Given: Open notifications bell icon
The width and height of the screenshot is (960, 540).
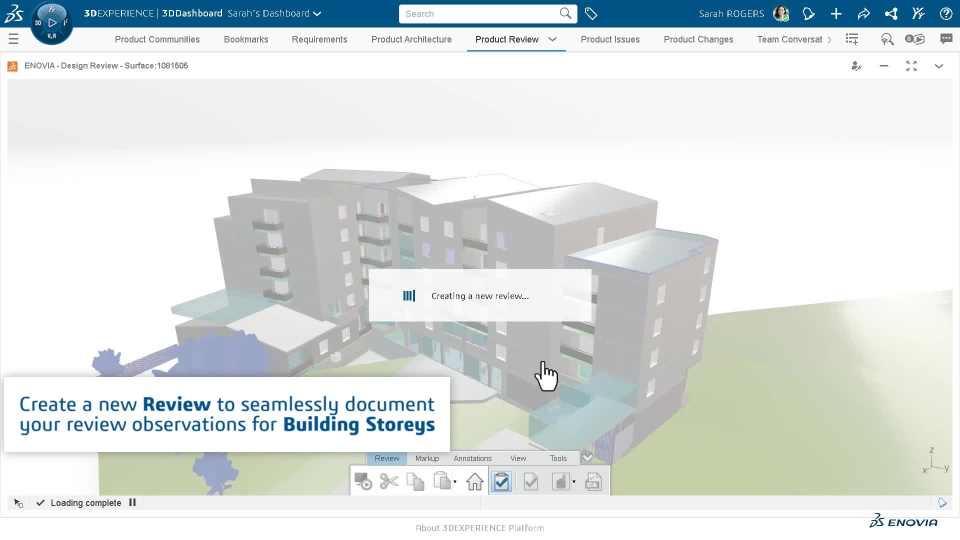Looking at the screenshot, I should (809, 13).
